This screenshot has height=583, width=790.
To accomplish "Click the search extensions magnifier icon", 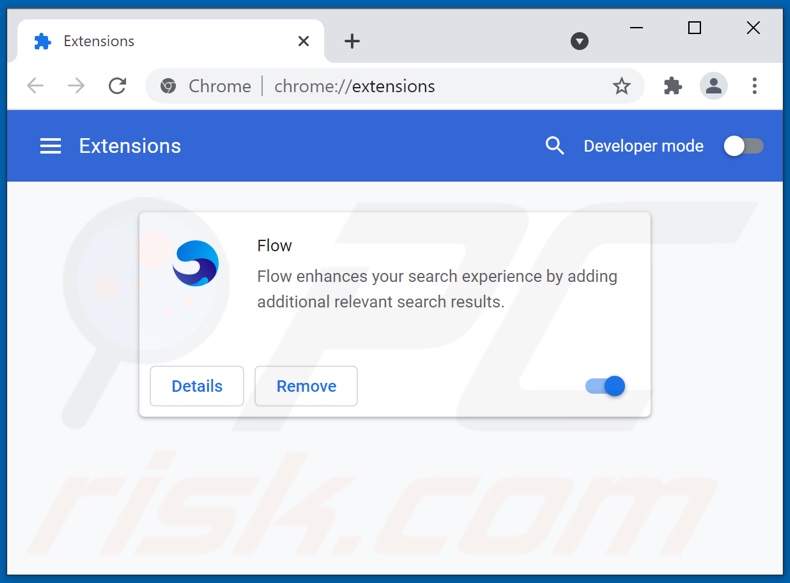I will [554, 146].
